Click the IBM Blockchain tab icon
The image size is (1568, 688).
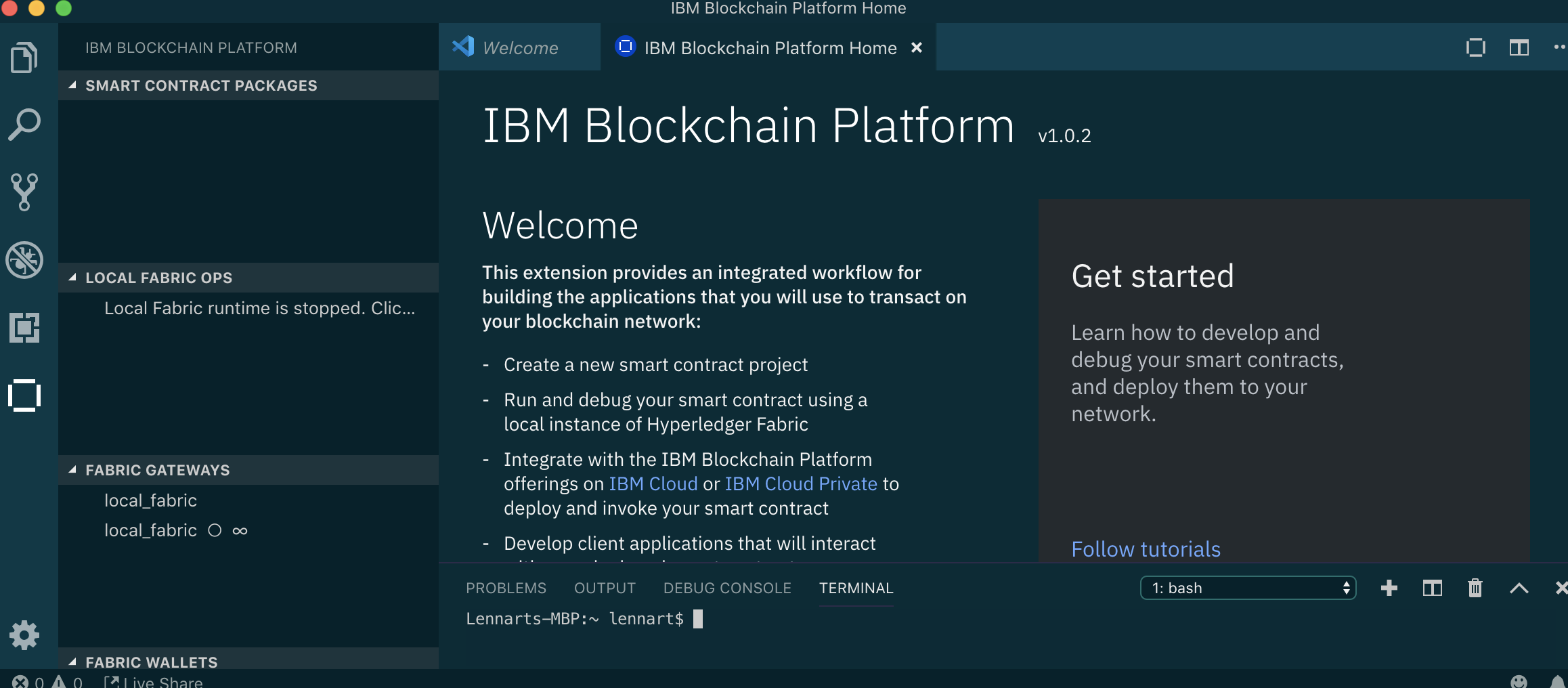click(x=625, y=46)
